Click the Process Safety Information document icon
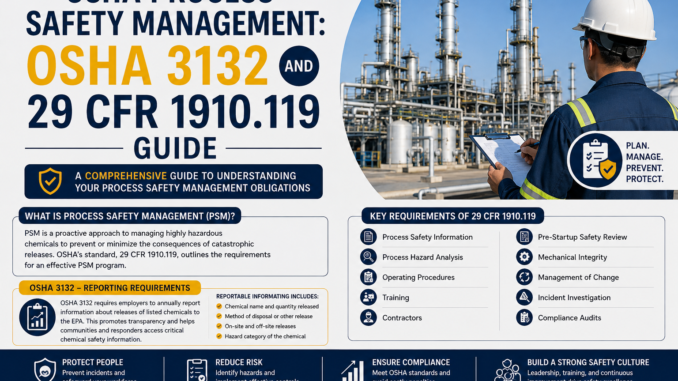This screenshot has height=381, width=678. pyautogui.click(x=368, y=237)
